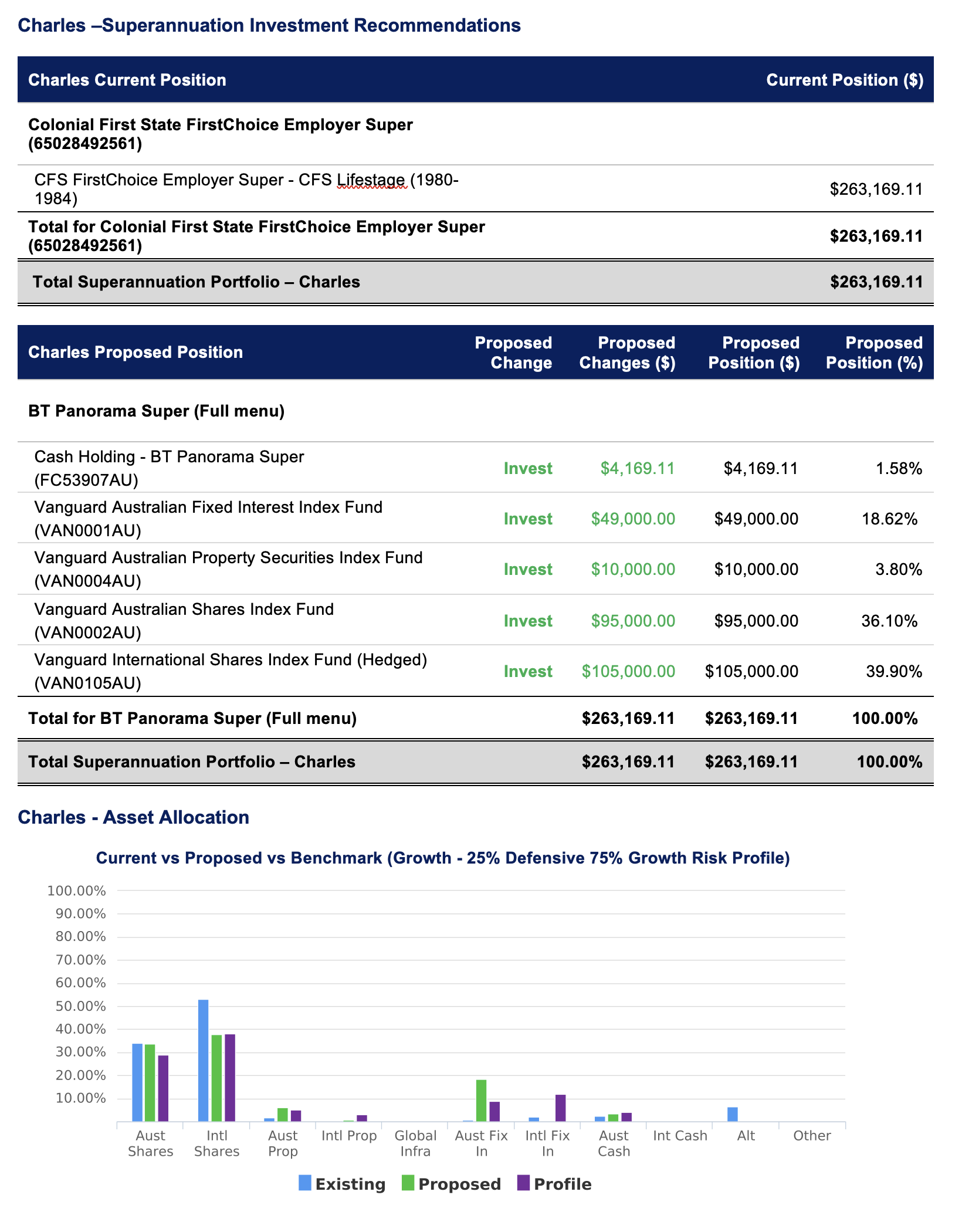Click the 3.80% proposed position value
The image size is (962, 1232).
click(x=899, y=569)
